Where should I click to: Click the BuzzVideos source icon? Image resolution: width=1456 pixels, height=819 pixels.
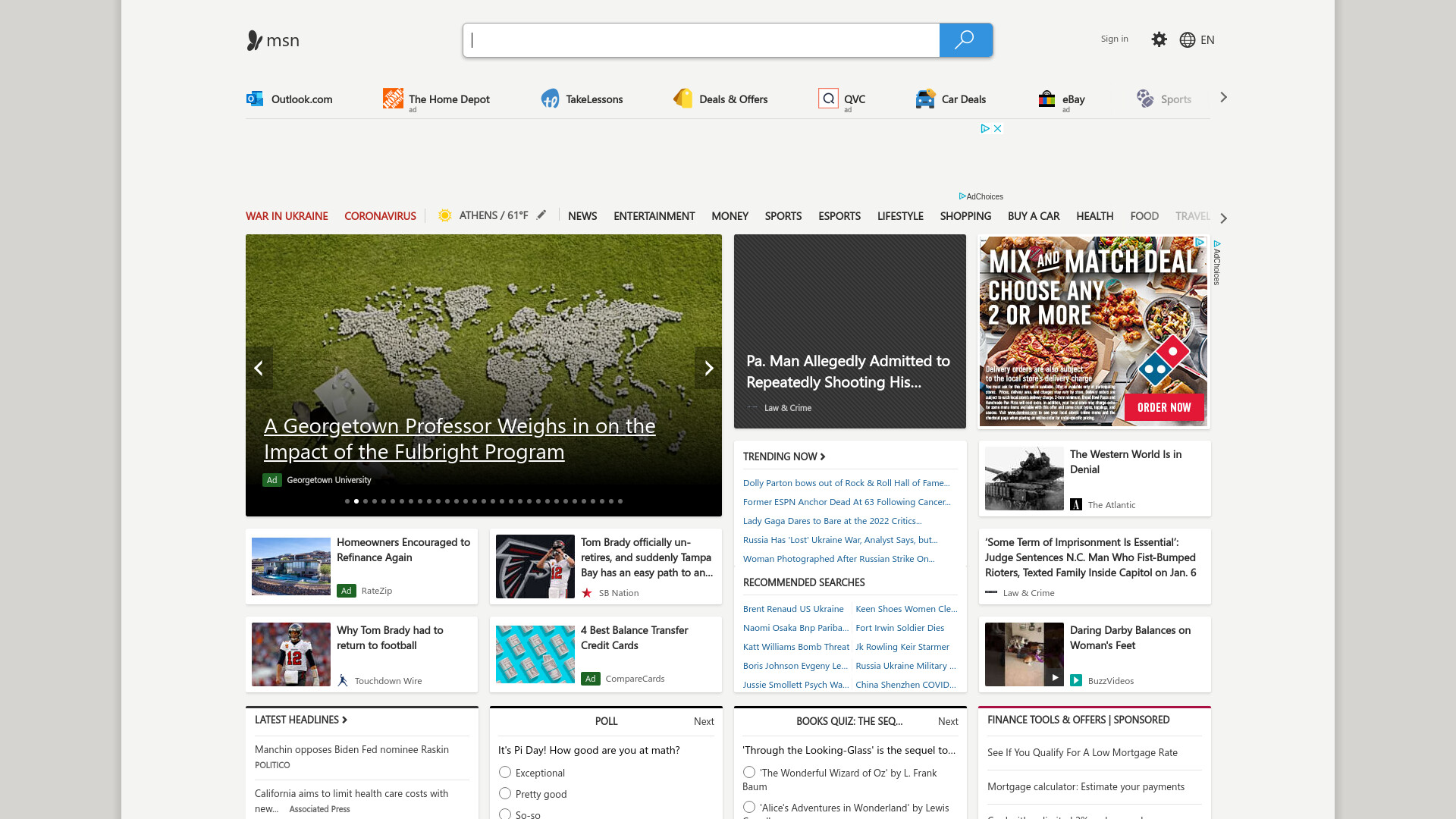[1076, 680]
